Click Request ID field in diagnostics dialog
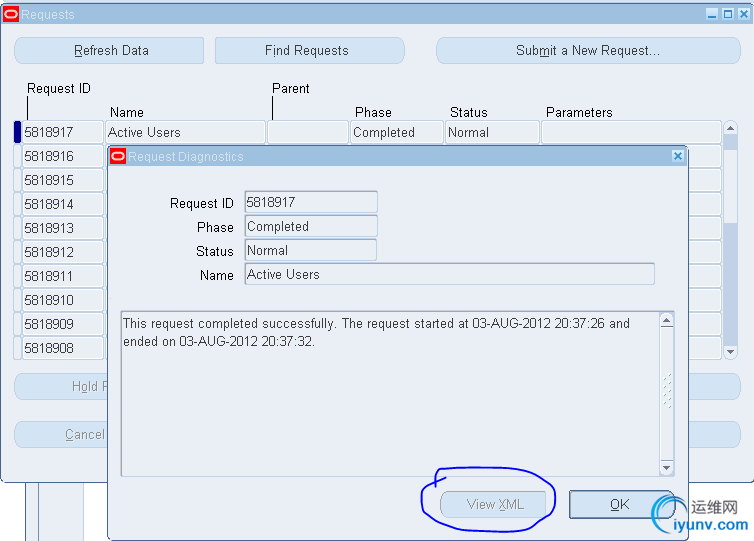 click(x=311, y=202)
